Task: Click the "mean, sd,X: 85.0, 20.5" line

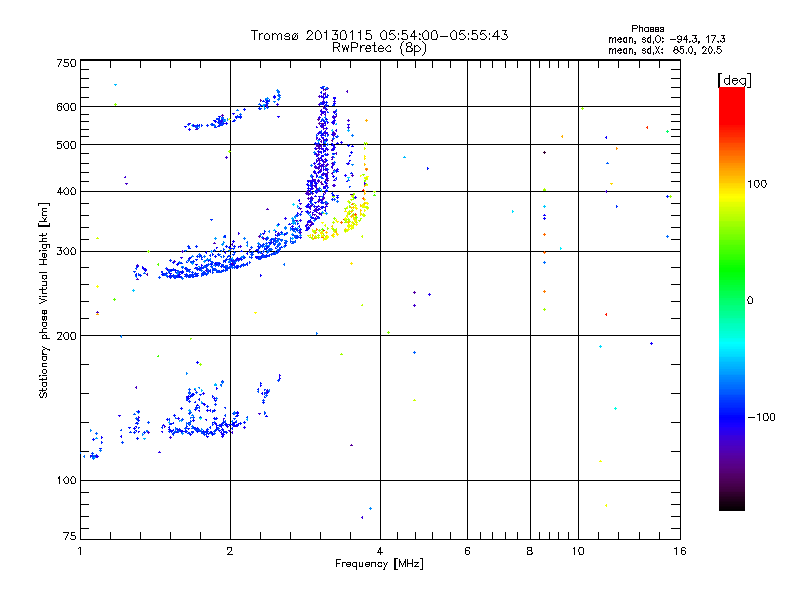Action: pos(665,50)
